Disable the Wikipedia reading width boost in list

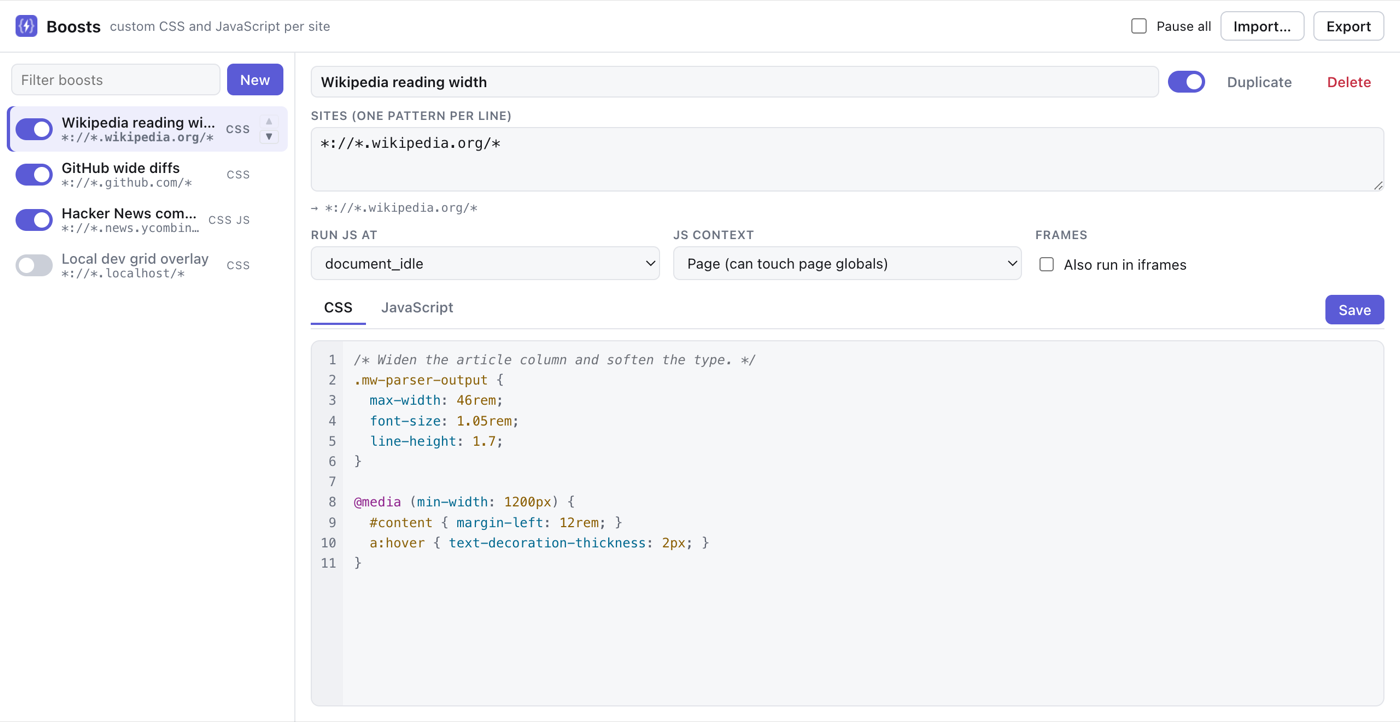pyautogui.click(x=34, y=129)
